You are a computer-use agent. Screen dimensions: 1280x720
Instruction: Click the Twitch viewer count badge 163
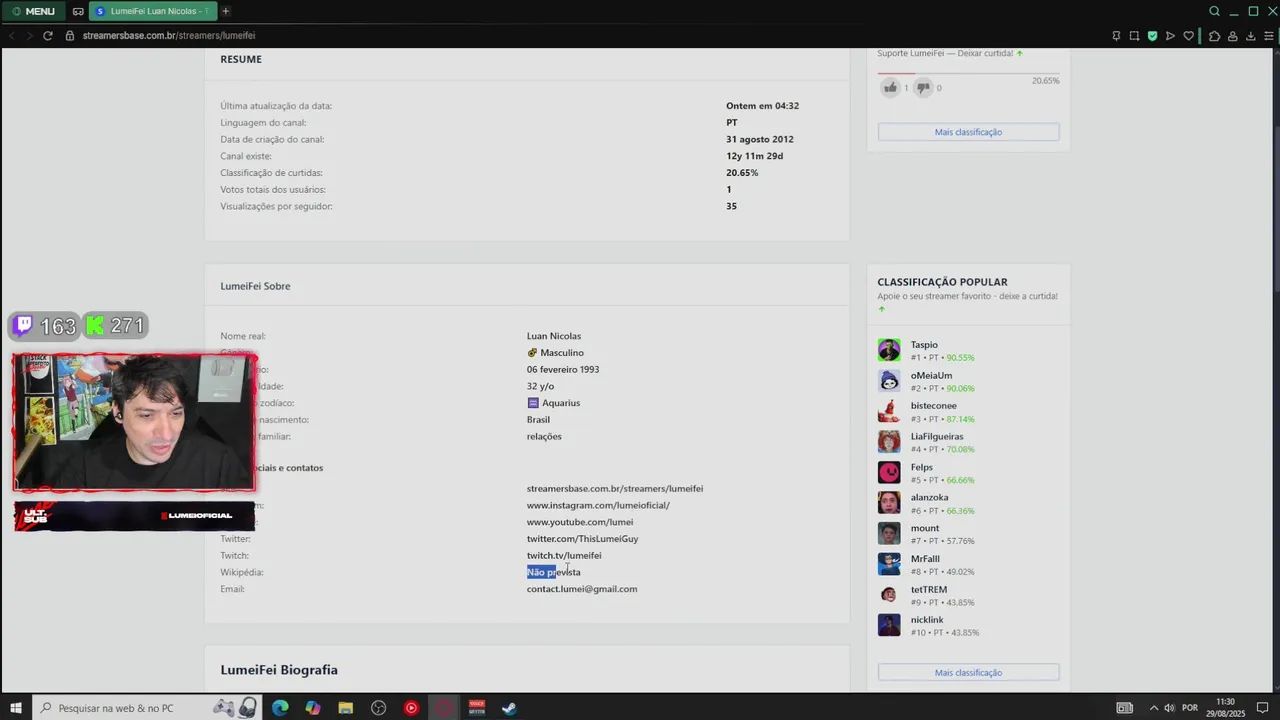click(x=45, y=326)
